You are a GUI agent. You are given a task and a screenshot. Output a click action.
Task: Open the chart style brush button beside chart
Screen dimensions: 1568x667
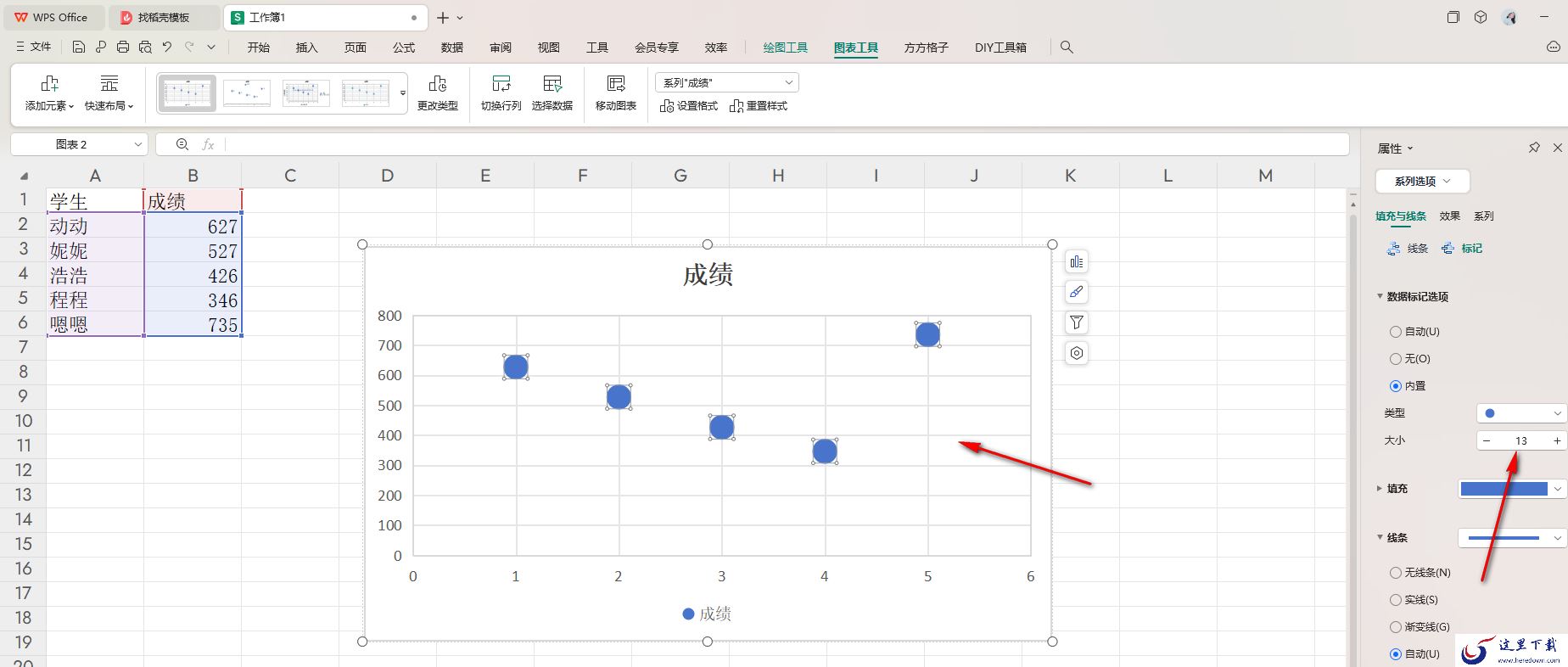tap(1077, 292)
